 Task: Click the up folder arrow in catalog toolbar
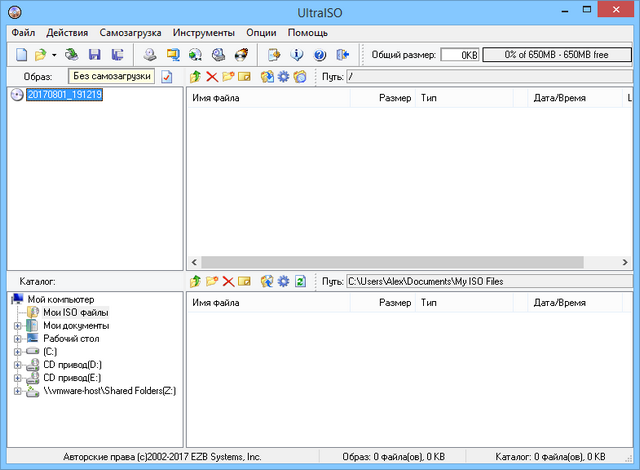[195, 282]
